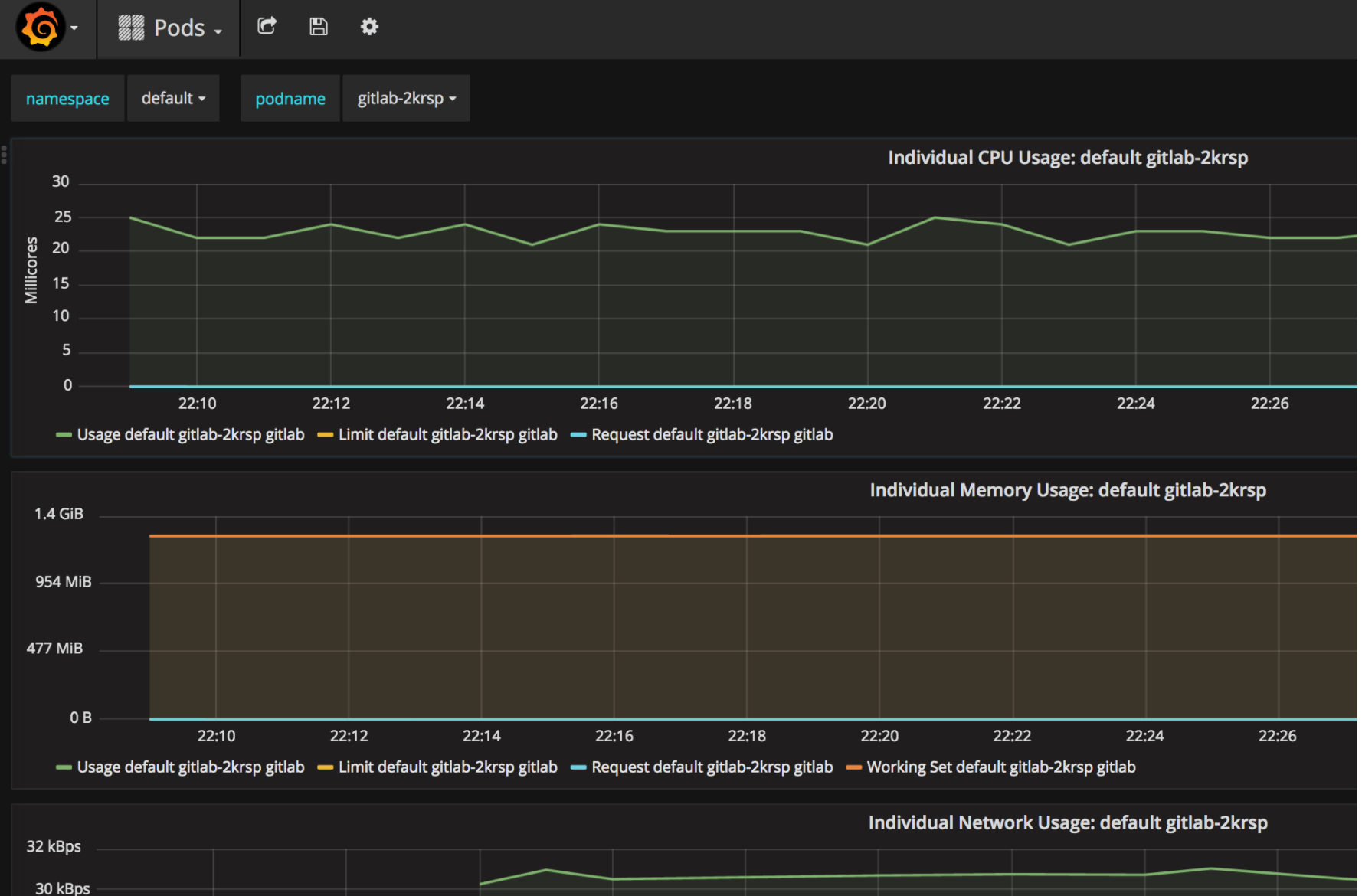Viewport: 1362px width, 896px height.
Task: Expand the namespace default dropdown
Action: point(173,98)
